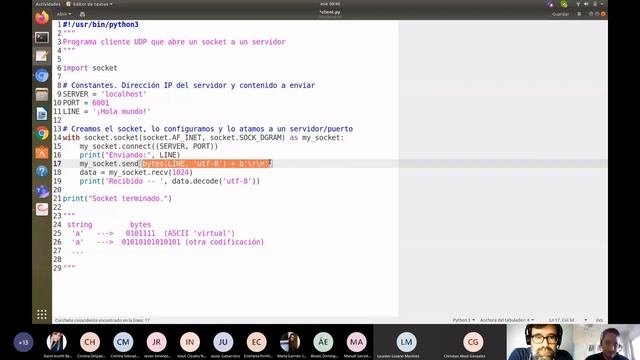Image resolution: width=640 pixels, height=360 pixels.
Task: Click the *client.py title in header
Action: pos(330,12)
